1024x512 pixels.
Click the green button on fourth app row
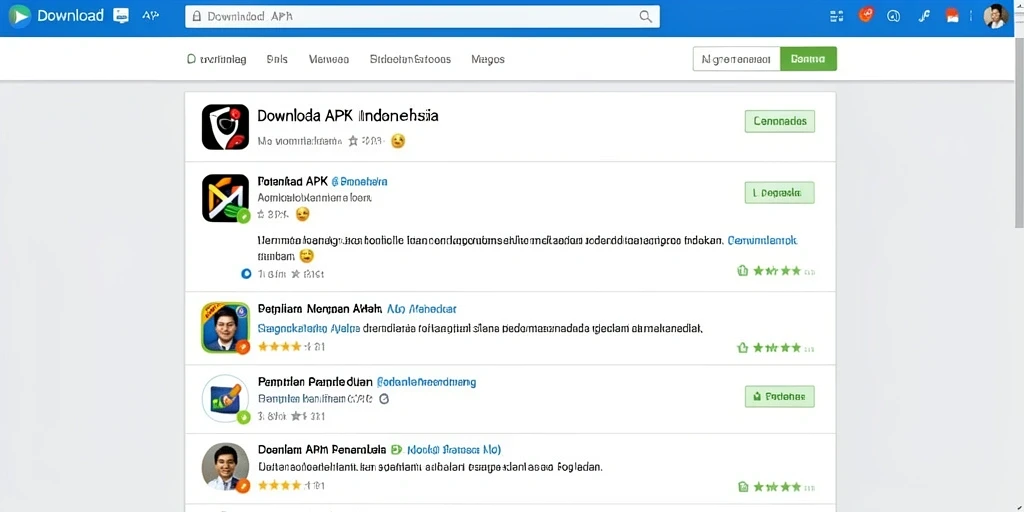[780, 396]
